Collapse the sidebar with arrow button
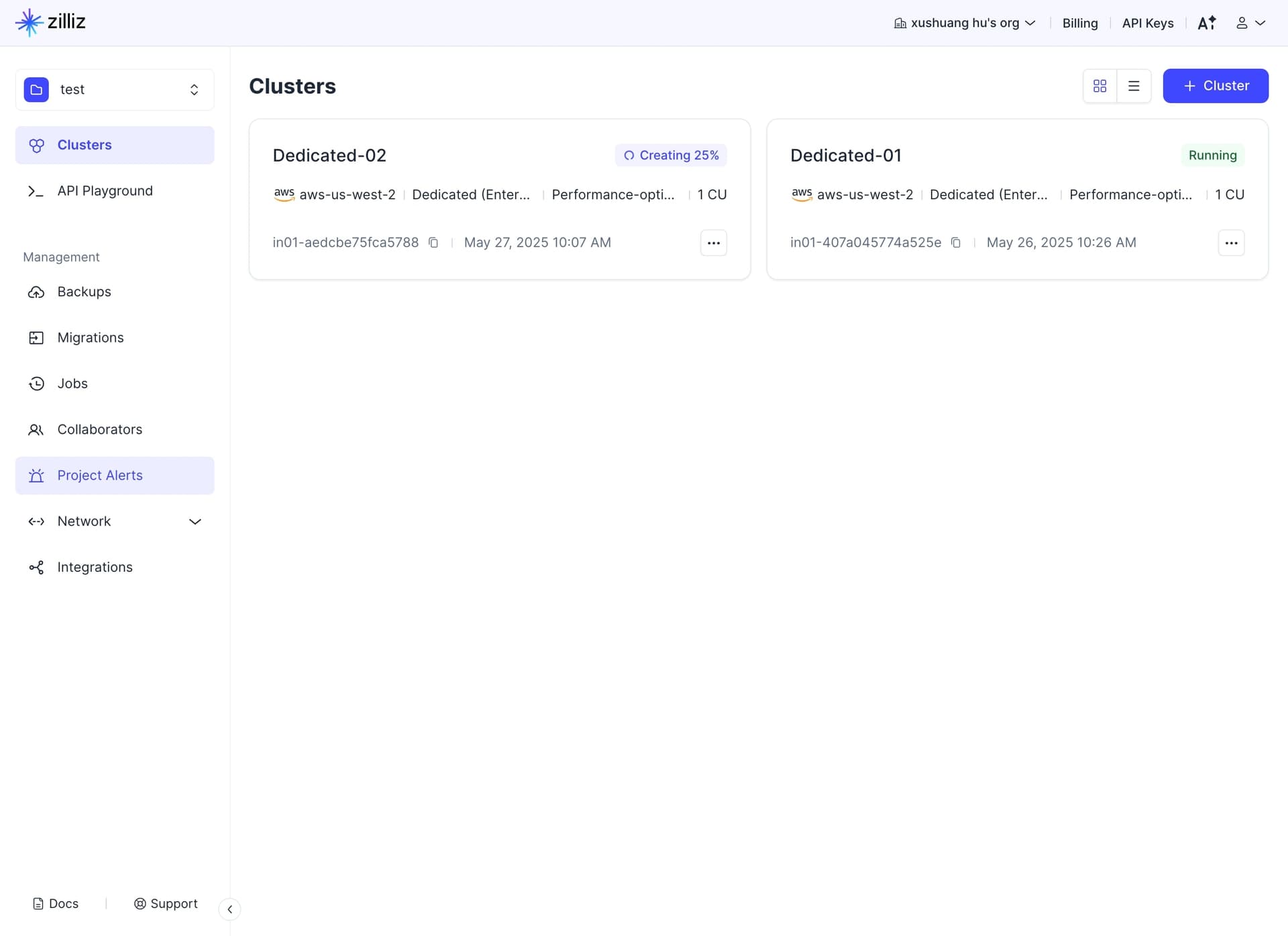1288x936 pixels. [x=229, y=909]
